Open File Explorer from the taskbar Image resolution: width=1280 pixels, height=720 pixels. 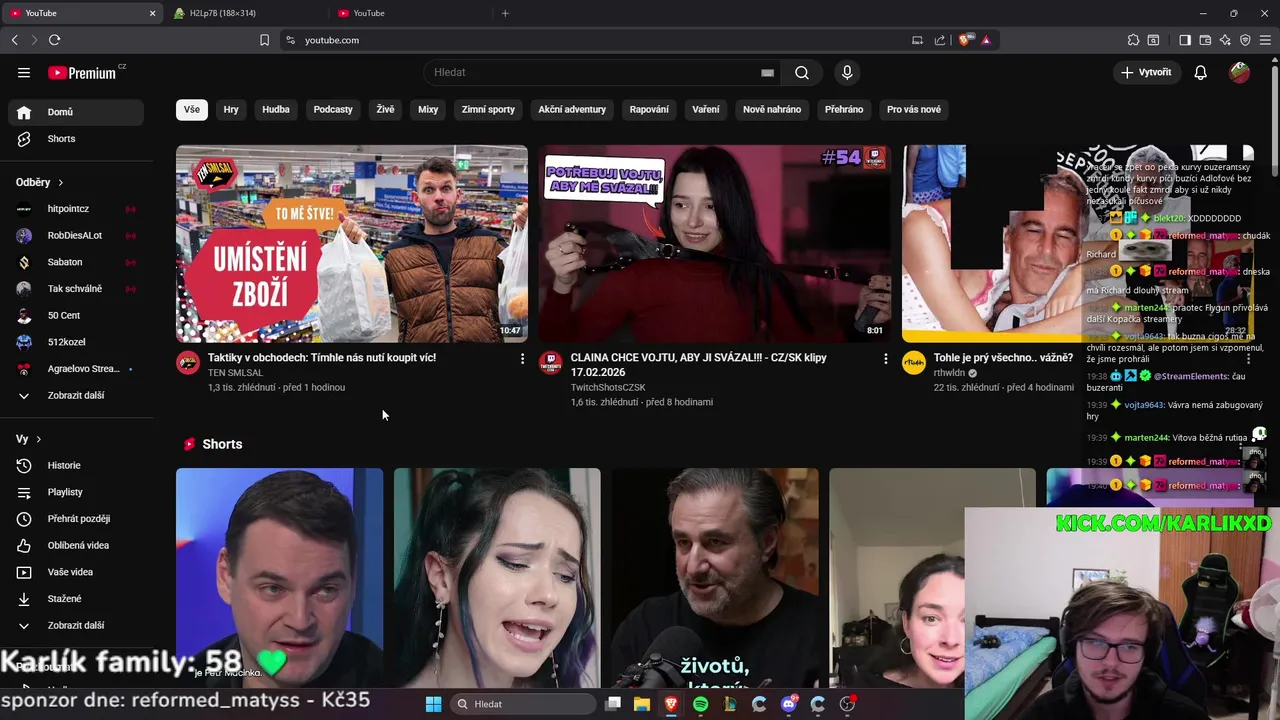point(642,704)
